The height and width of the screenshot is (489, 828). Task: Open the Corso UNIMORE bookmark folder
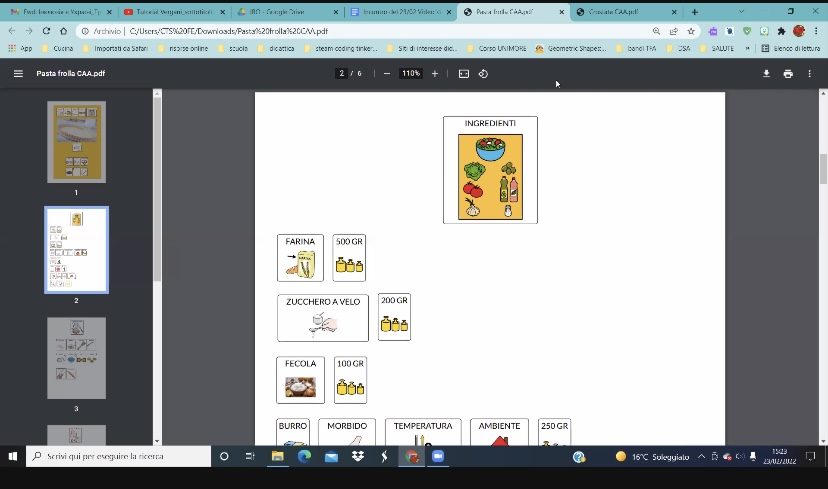pos(497,48)
